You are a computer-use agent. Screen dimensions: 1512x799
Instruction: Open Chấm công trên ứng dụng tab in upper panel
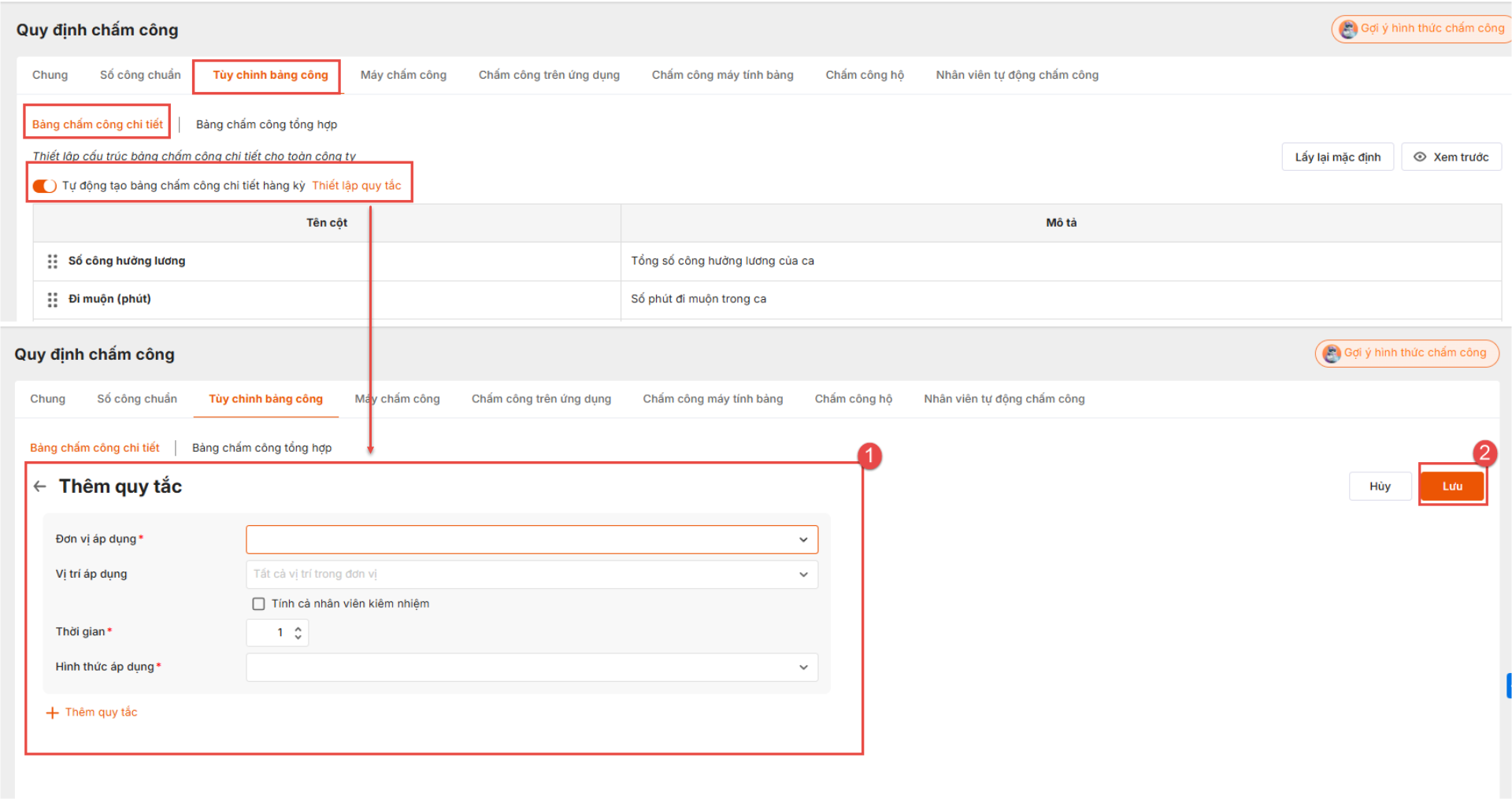[x=549, y=75]
